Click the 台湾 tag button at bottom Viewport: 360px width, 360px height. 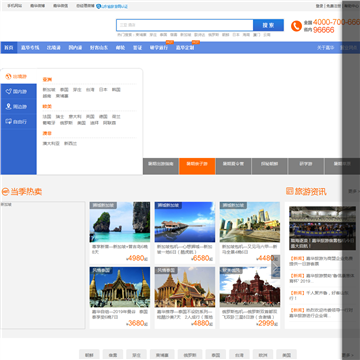[239, 355]
